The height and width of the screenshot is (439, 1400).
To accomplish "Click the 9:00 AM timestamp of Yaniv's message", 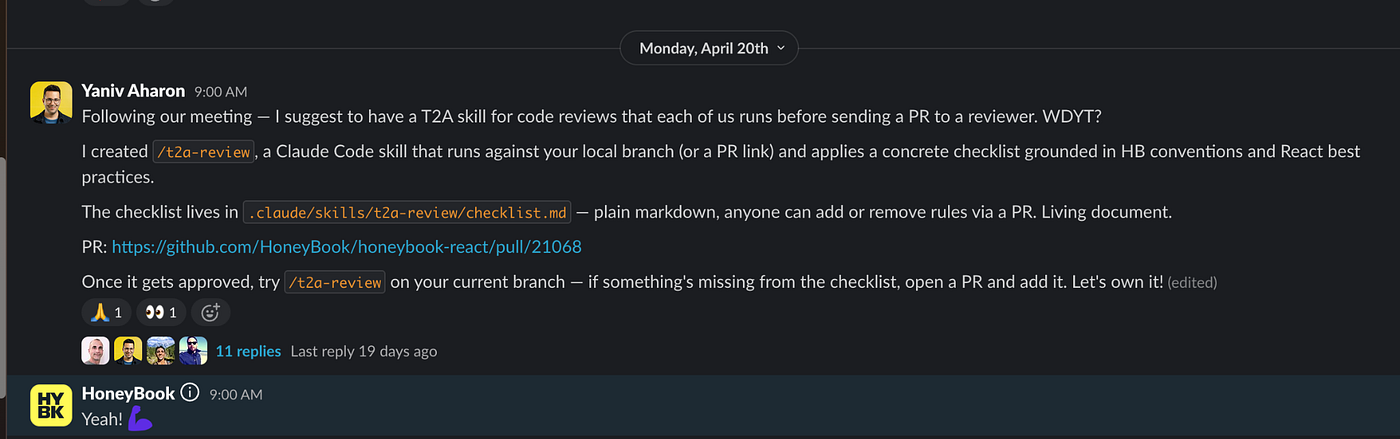I will [220, 91].
